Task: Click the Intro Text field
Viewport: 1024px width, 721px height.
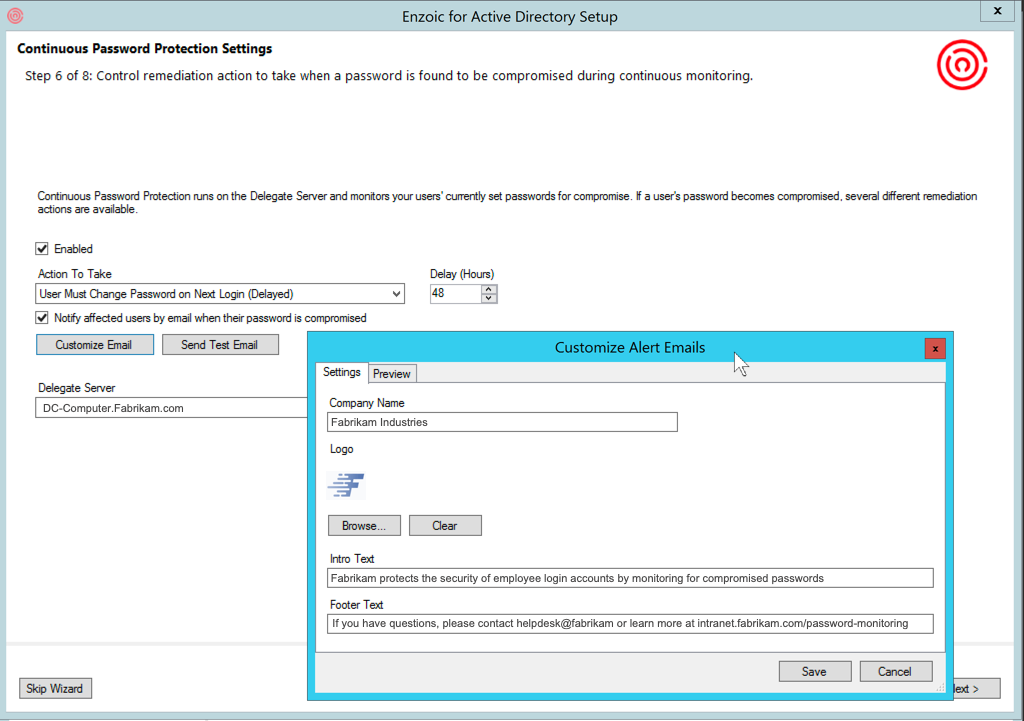Action: coord(630,578)
